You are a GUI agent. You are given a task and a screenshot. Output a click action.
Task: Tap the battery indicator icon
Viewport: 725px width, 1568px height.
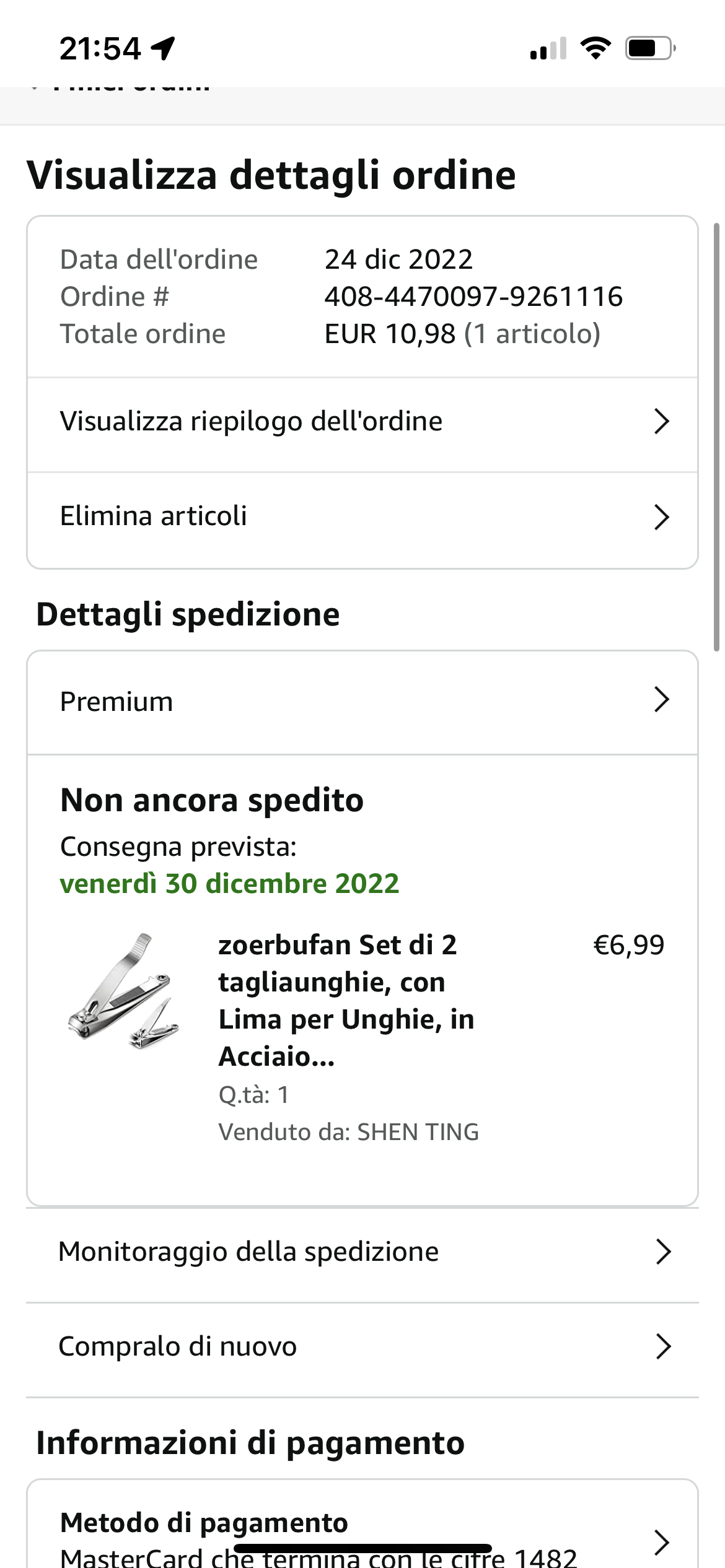[x=649, y=48]
